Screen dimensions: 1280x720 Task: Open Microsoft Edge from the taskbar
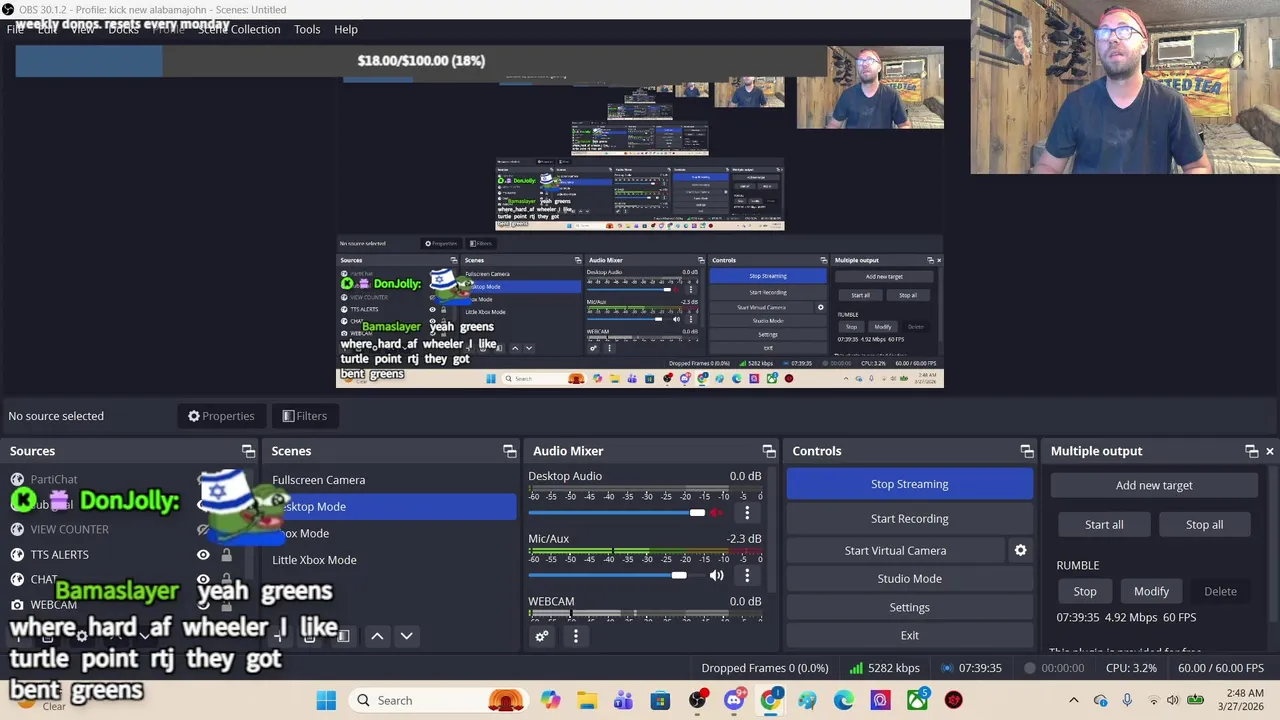tap(844, 700)
